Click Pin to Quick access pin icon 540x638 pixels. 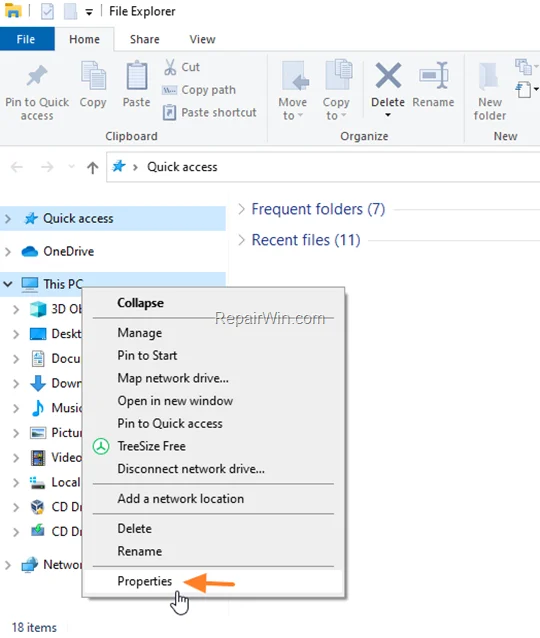(37, 76)
